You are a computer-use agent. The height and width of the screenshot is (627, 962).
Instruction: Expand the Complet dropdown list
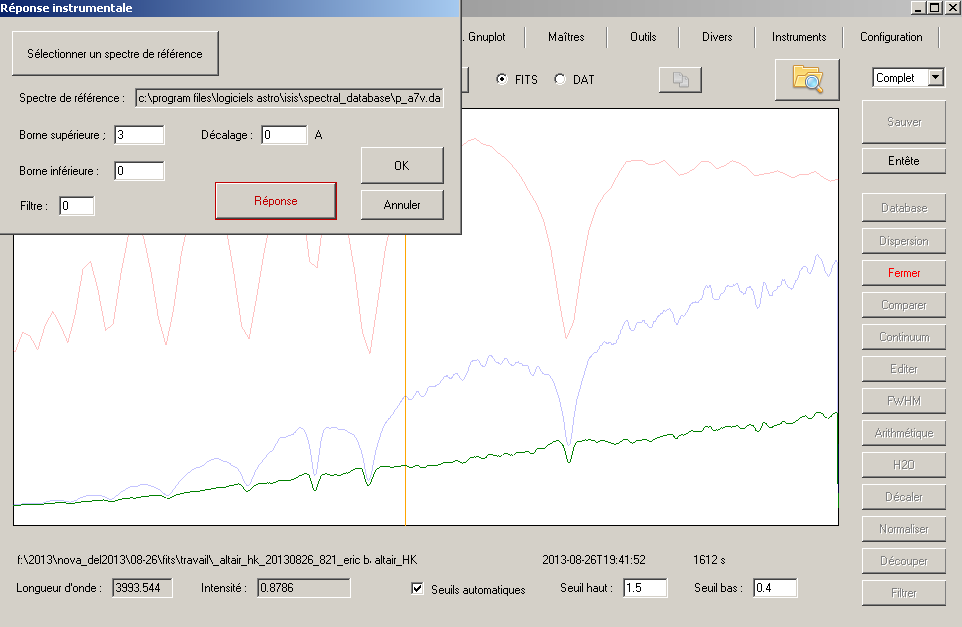point(935,78)
